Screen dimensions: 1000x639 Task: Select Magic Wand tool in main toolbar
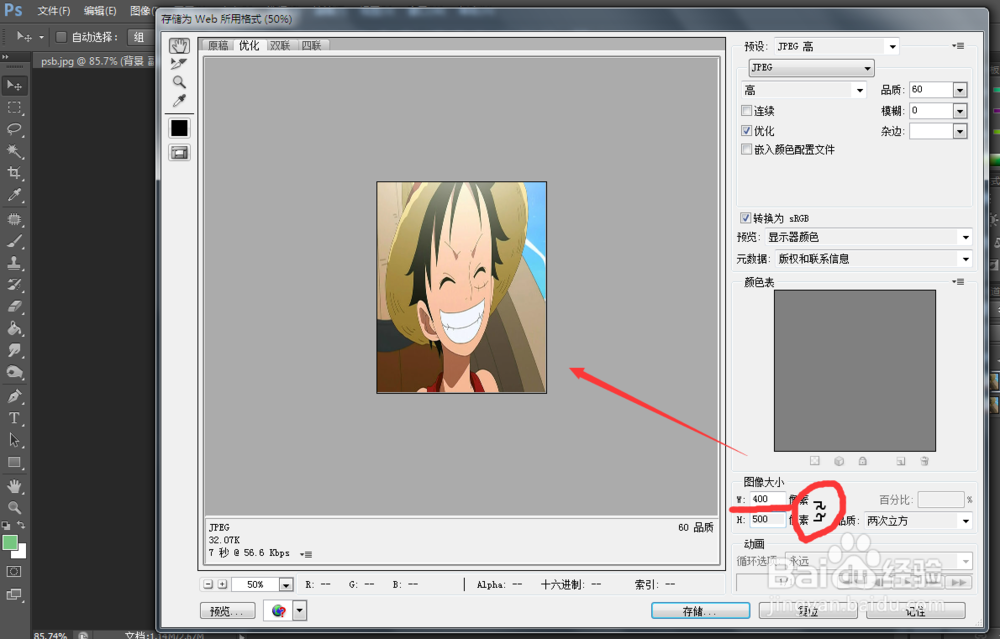14,151
